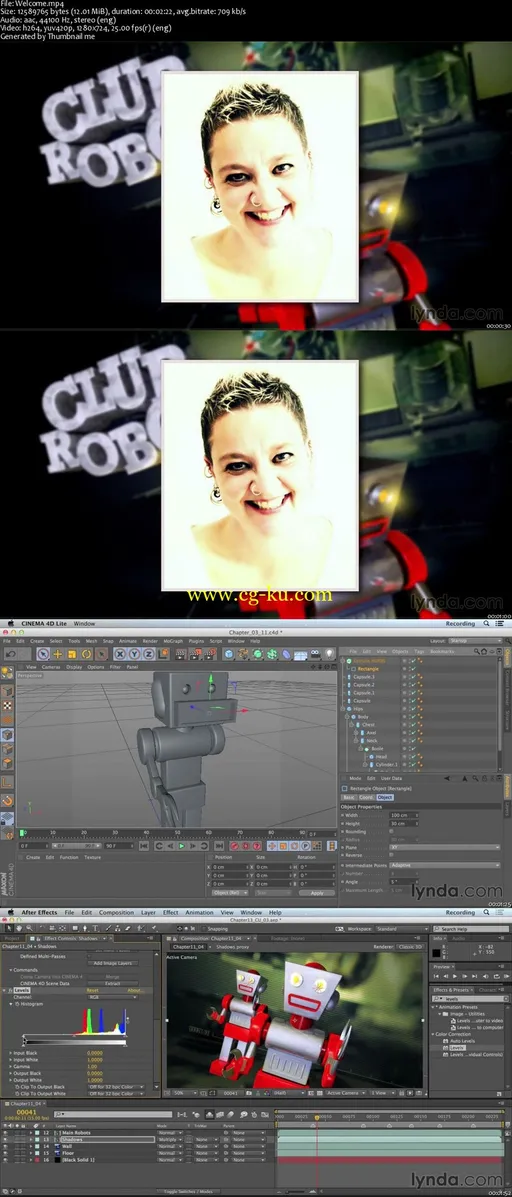Open the Plane dropdown in Cinema 4D

tap(445, 847)
